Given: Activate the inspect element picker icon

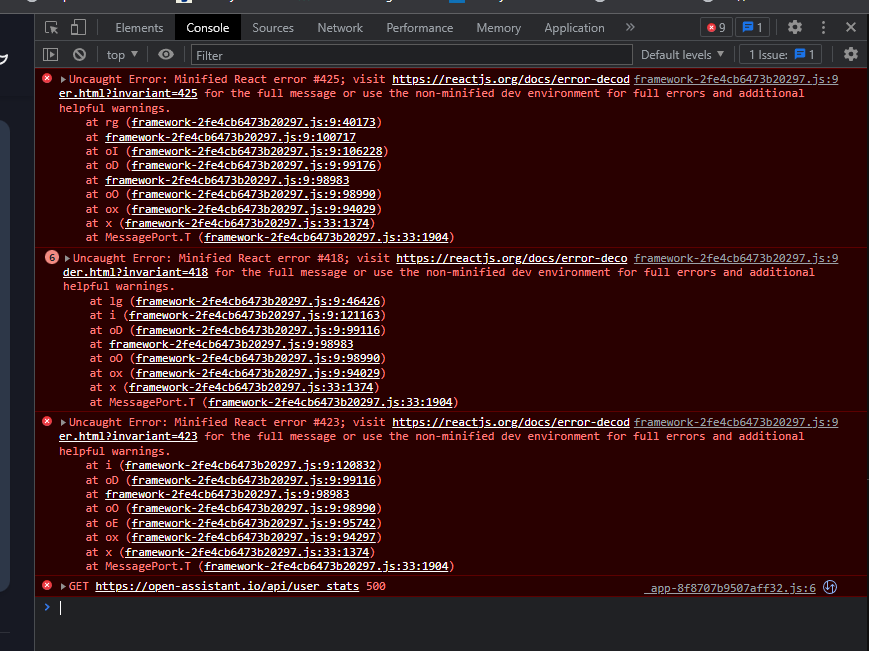Looking at the screenshot, I should click(52, 28).
